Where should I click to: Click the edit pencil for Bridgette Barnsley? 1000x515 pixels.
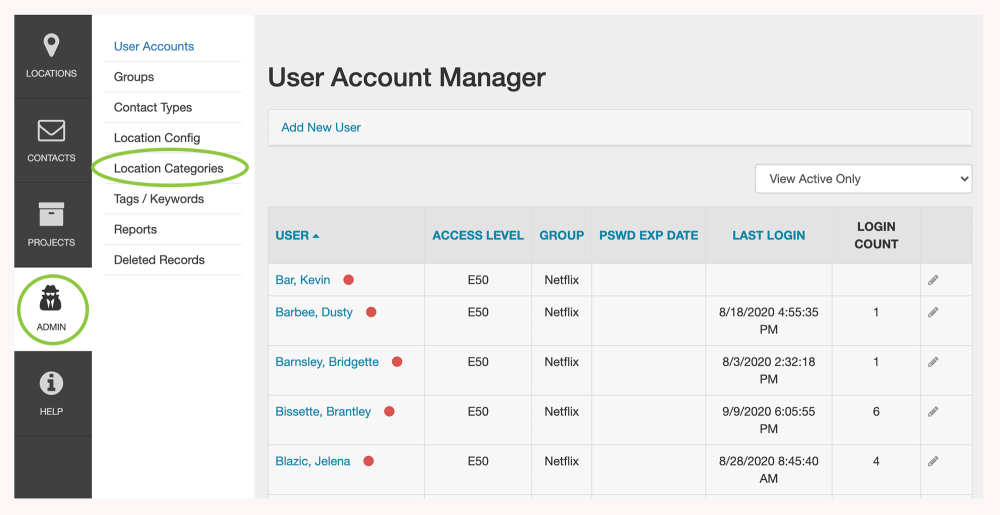tap(933, 362)
